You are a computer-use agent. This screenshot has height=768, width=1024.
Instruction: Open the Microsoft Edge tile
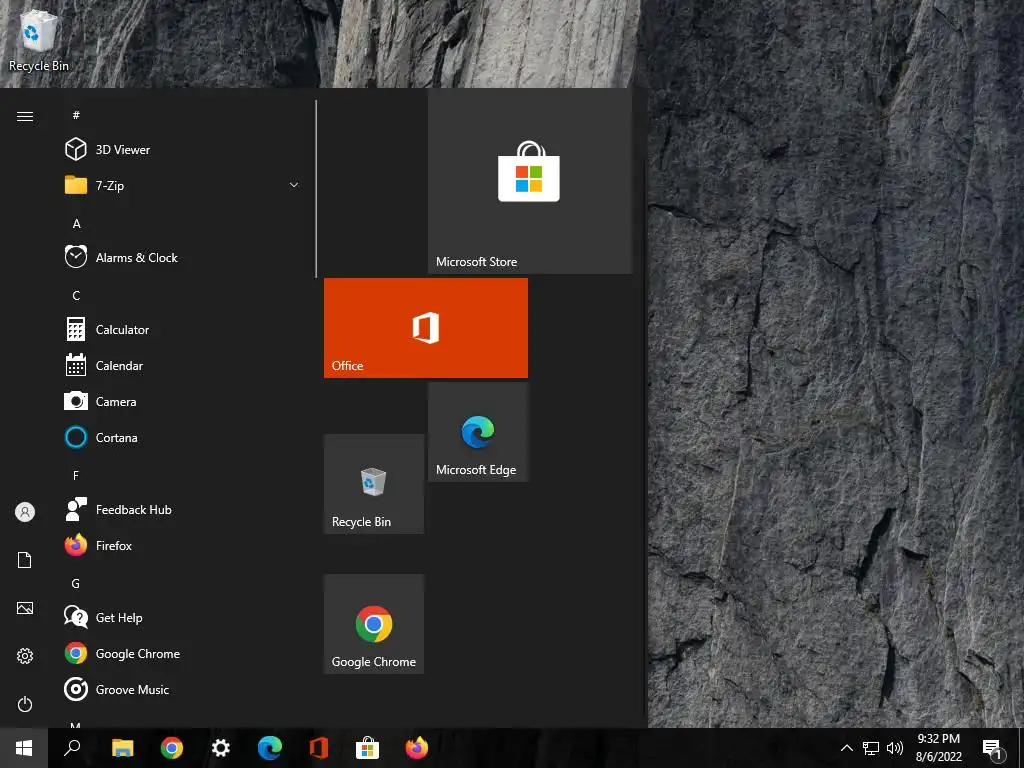478,432
